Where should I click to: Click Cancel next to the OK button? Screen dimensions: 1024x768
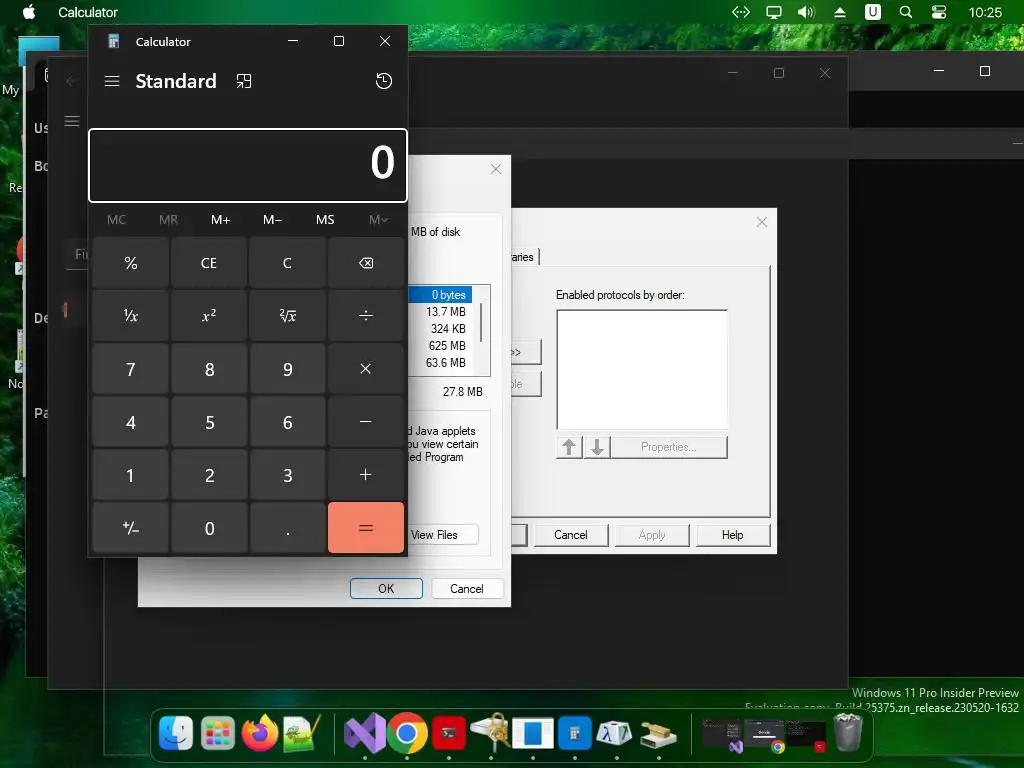tap(467, 588)
